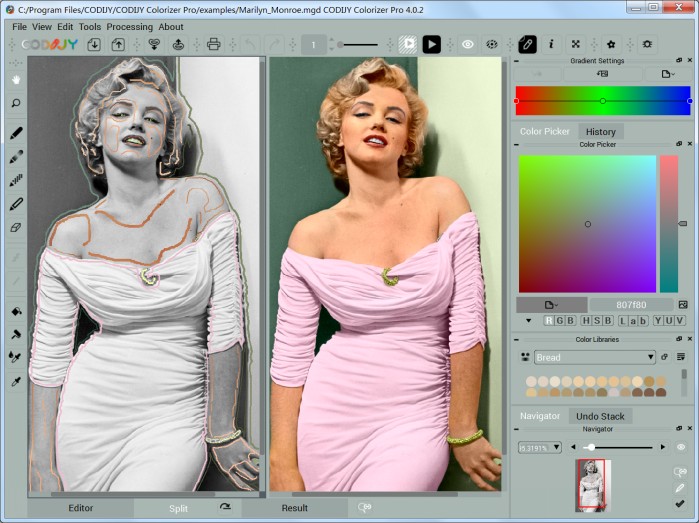The image size is (699, 523).
Task: Click the full image processing play button
Action: click(x=432, y=44)
